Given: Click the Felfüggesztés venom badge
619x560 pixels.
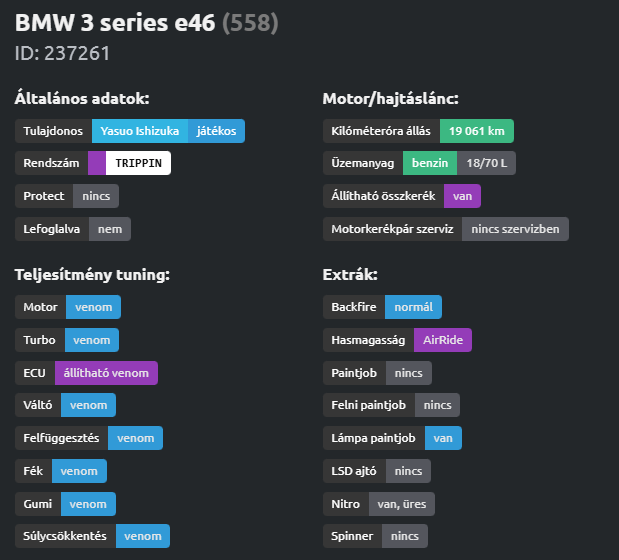Looking at the screenshot, I should pos(135,438).
